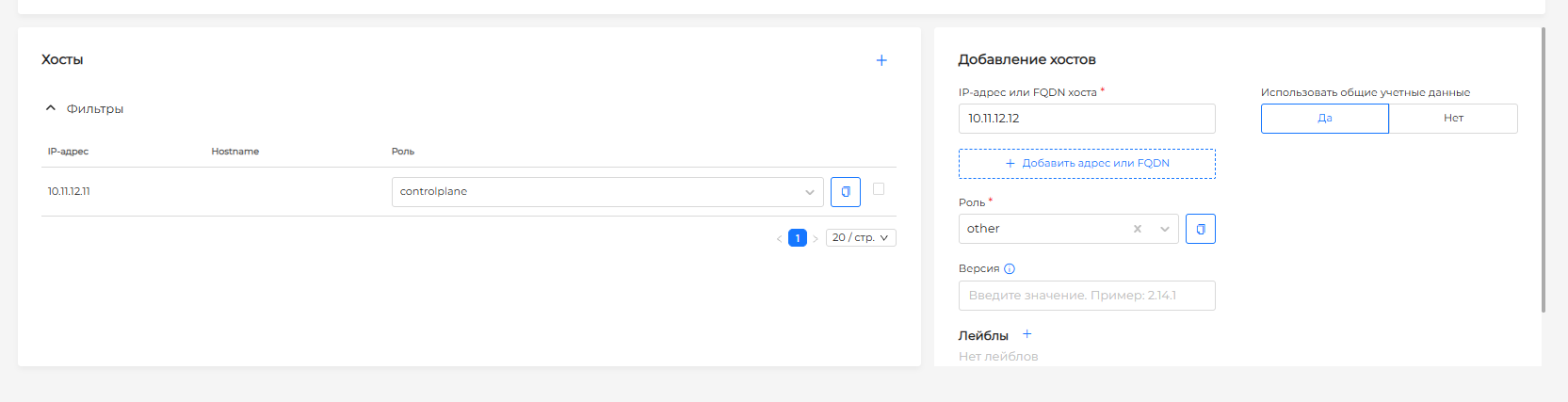Screen dimensions: 1568x402
Task: Add a label with Лейблы plus icon
Action: pos(1027,334)
